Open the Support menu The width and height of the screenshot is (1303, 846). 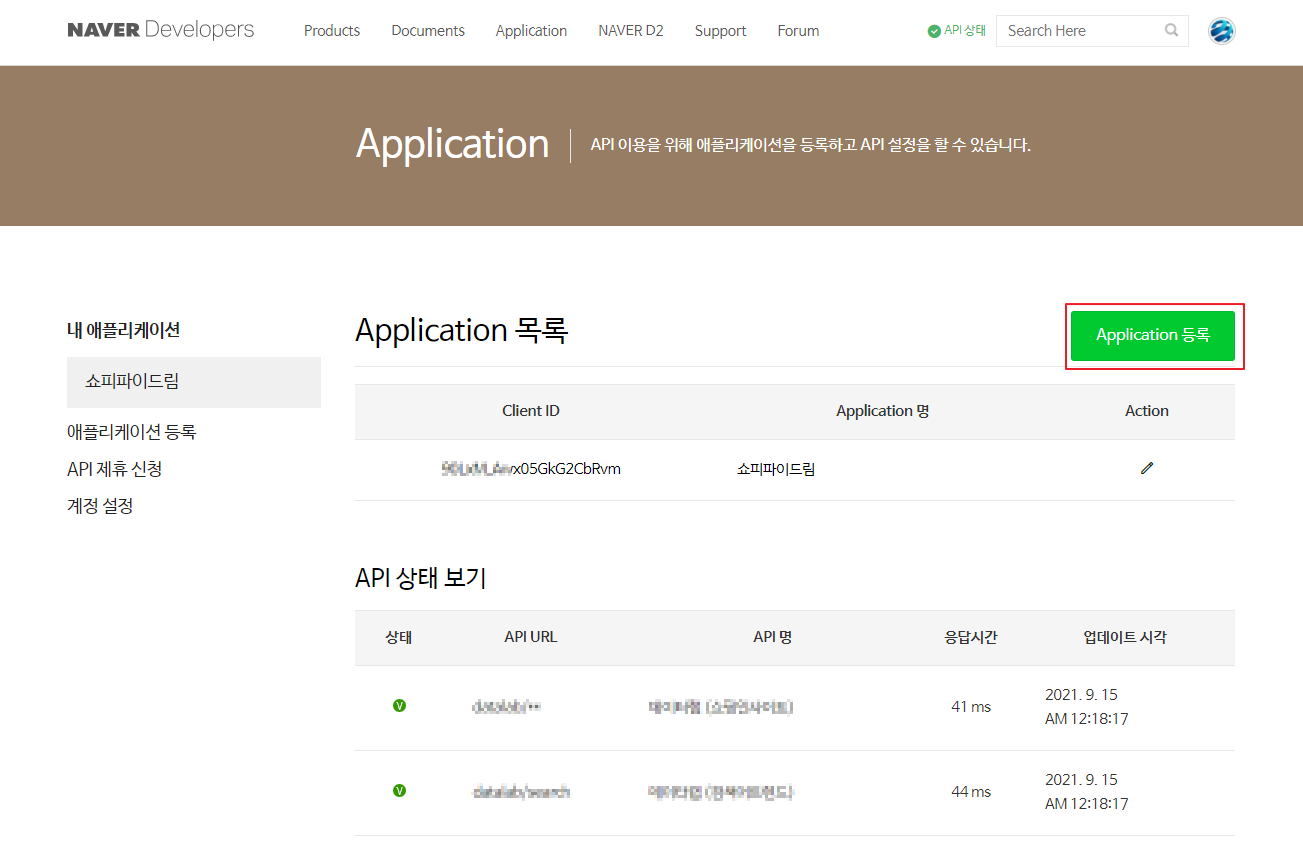tap(720, 31)
